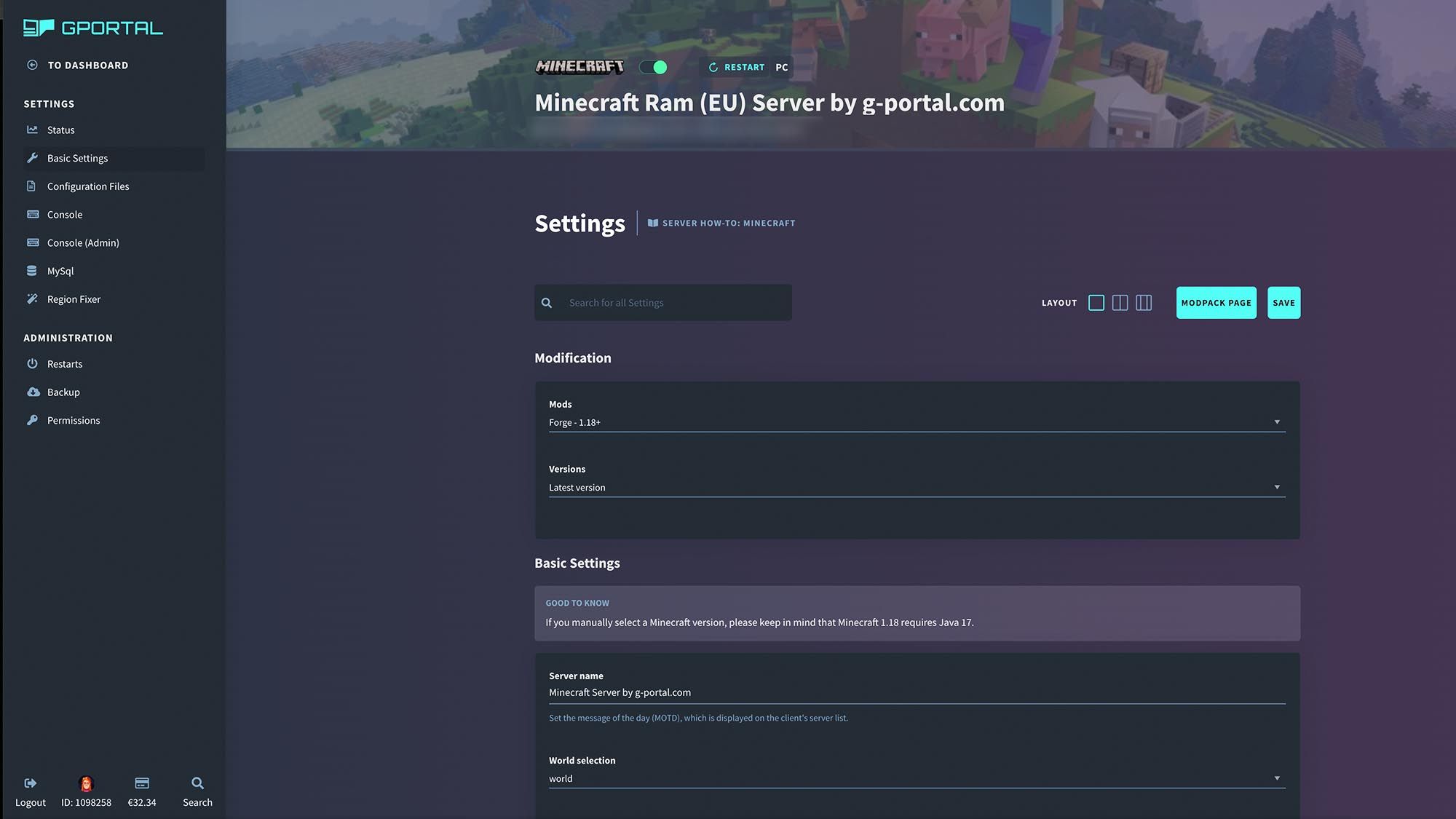Click the Restarts administration icon

pyautogui.click(x=32, y=364)
